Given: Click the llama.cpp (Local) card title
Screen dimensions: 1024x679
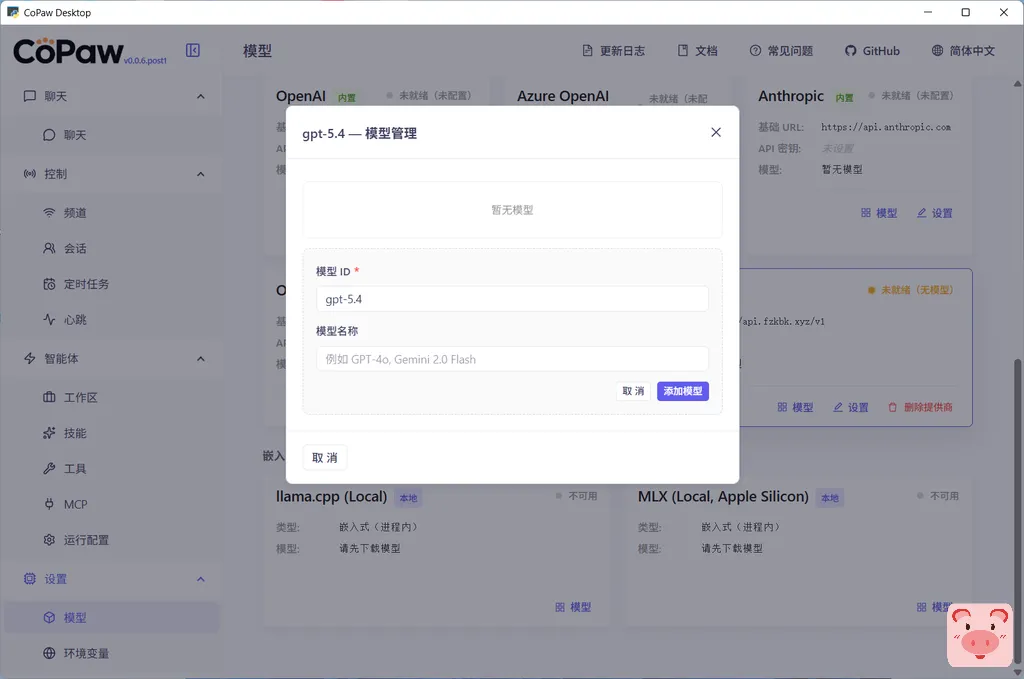Looking at the screenshot, I should click(331, 497).
